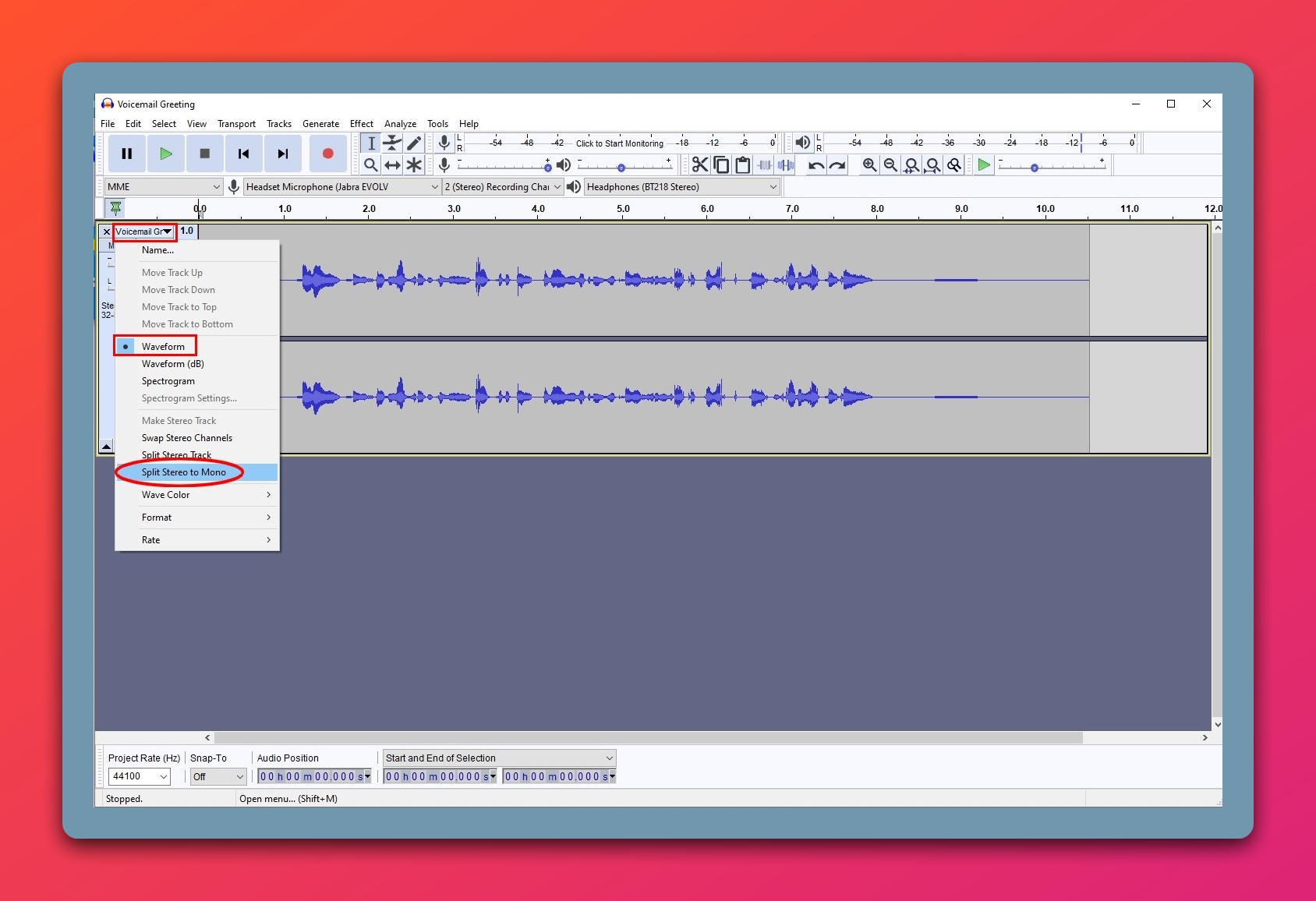Click the Stop button in transport toolbar
1316x901 pixels.
pos(204,154)
